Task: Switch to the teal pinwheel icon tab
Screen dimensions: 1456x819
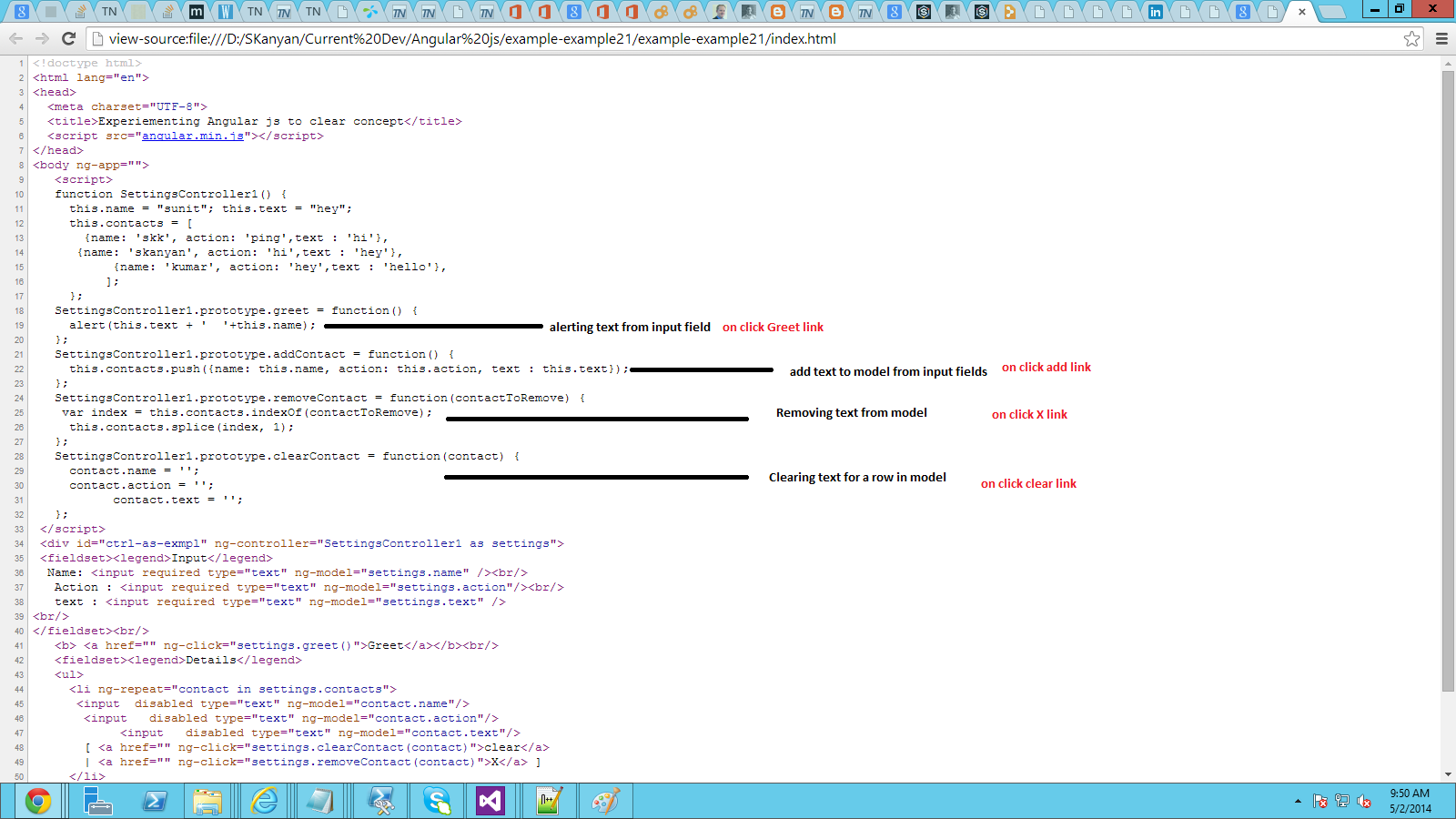Action: 369,12
